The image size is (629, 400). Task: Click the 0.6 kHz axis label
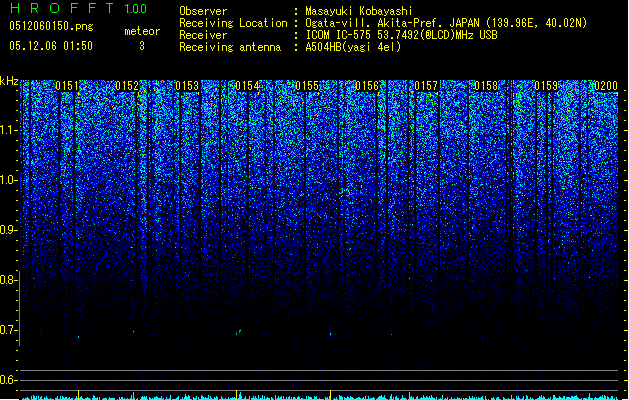(x=8, y=380)
